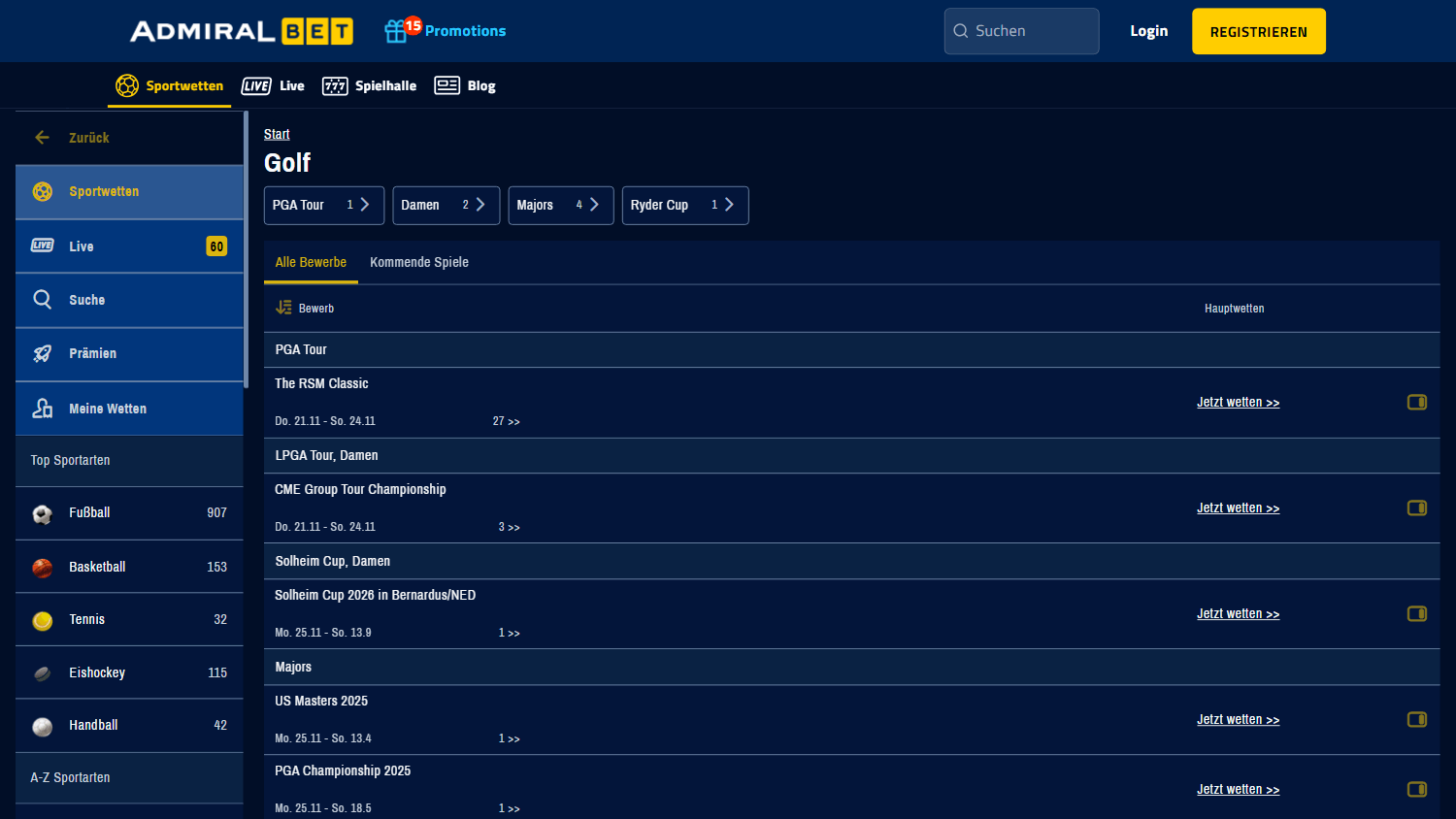The height and width of the screenshot is (819, 1456).
Task: Click The RSM Classic event name
Action: pyautogui.click(x=321, y=383)
